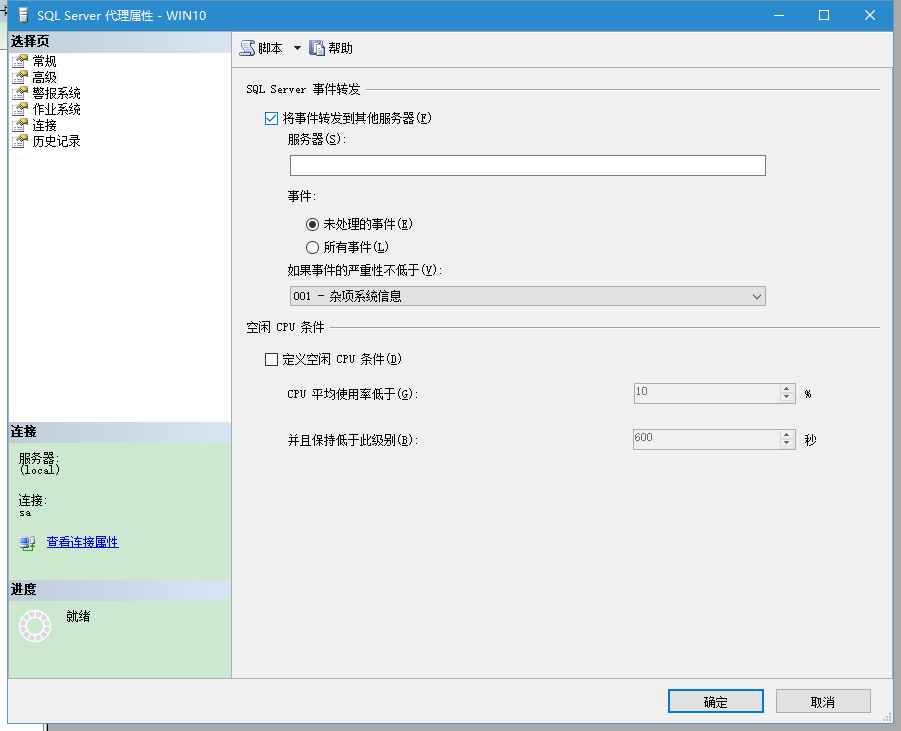Click the 服务器 text input field
901x731 pixels.
(x=527, y=166)
